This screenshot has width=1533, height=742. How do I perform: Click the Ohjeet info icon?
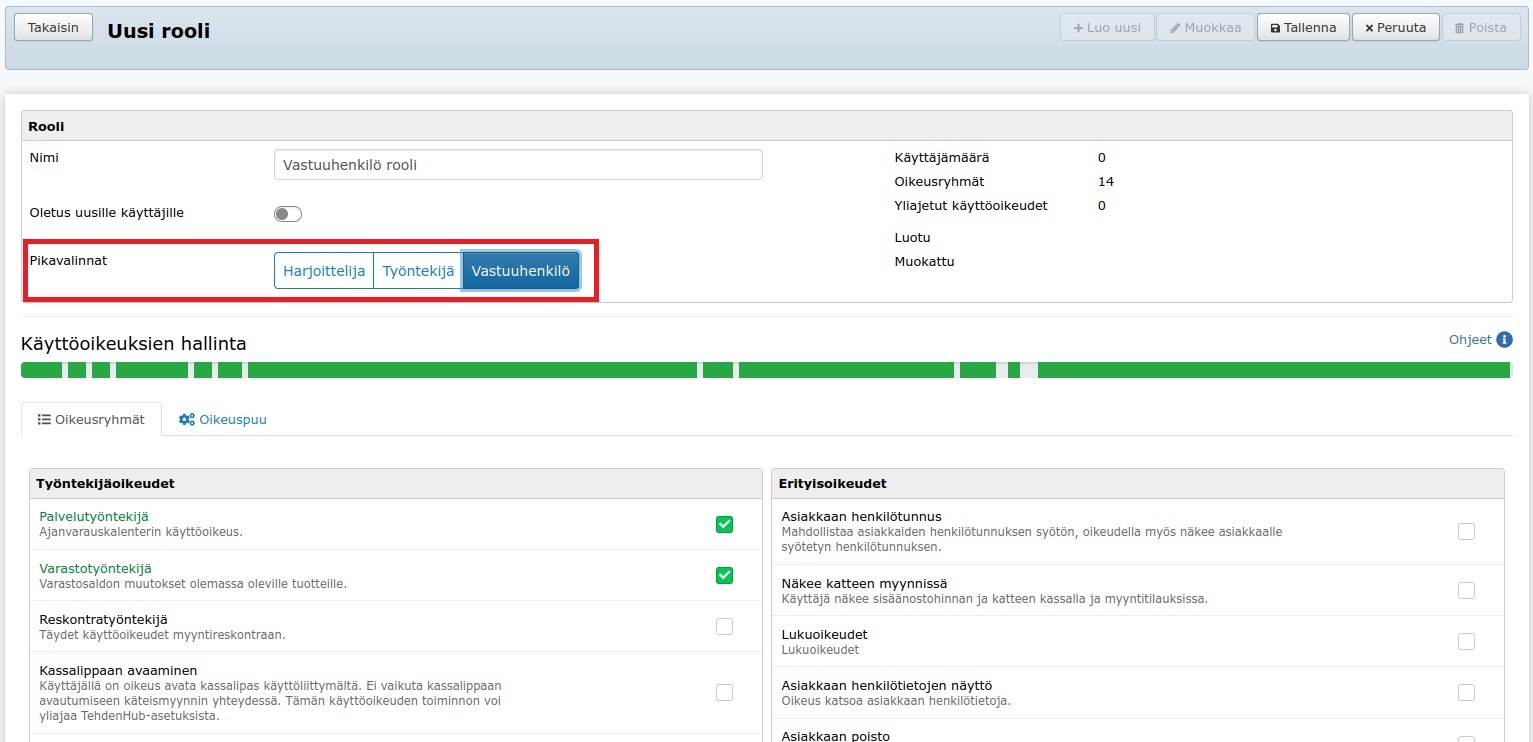[x=1504, y=340]
